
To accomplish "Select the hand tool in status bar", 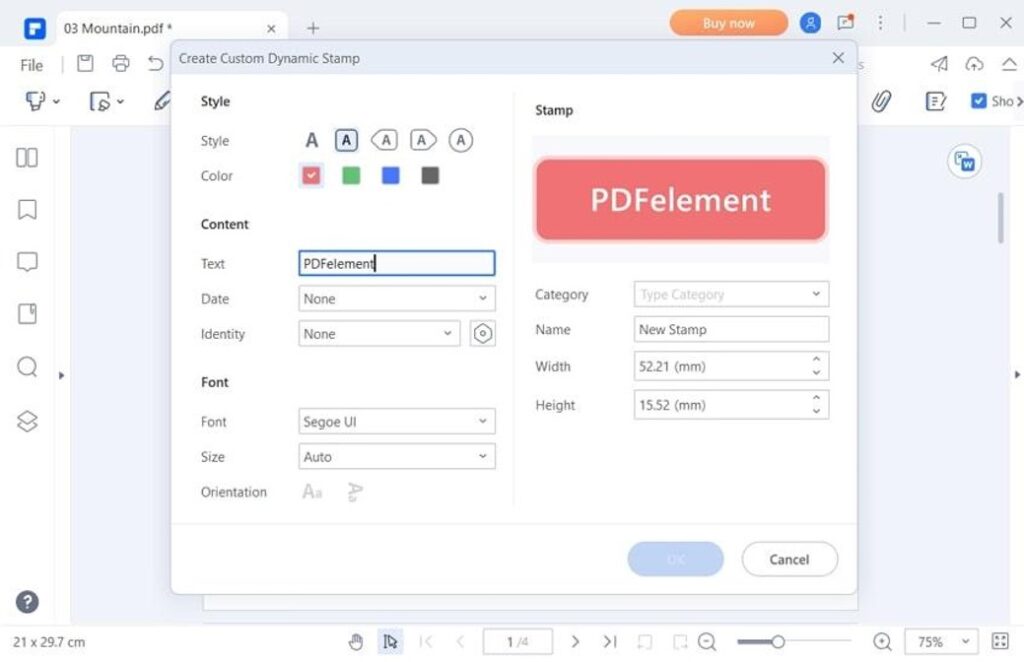I will pos(356,641).
